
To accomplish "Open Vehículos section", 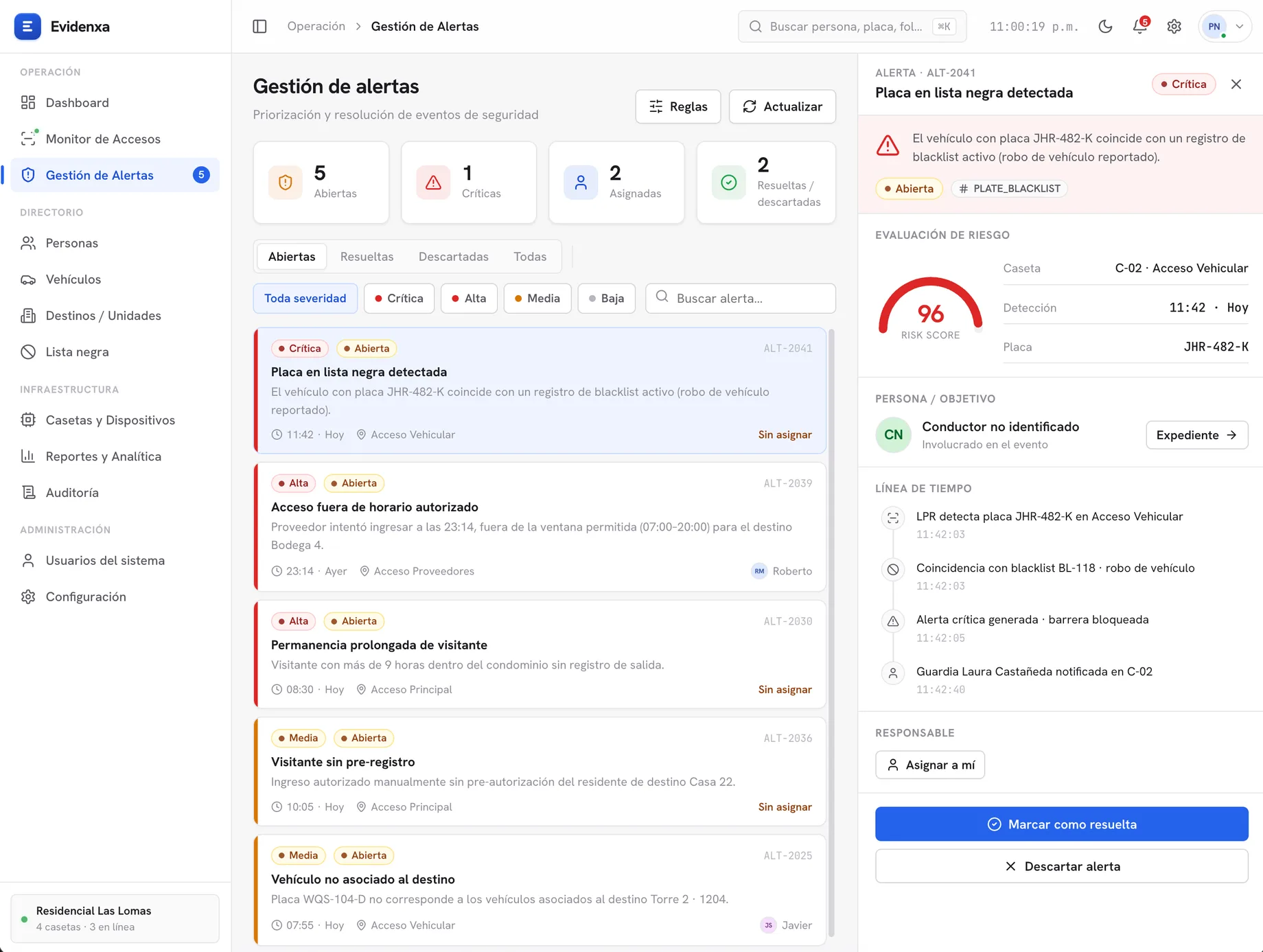I will [115, 279].
